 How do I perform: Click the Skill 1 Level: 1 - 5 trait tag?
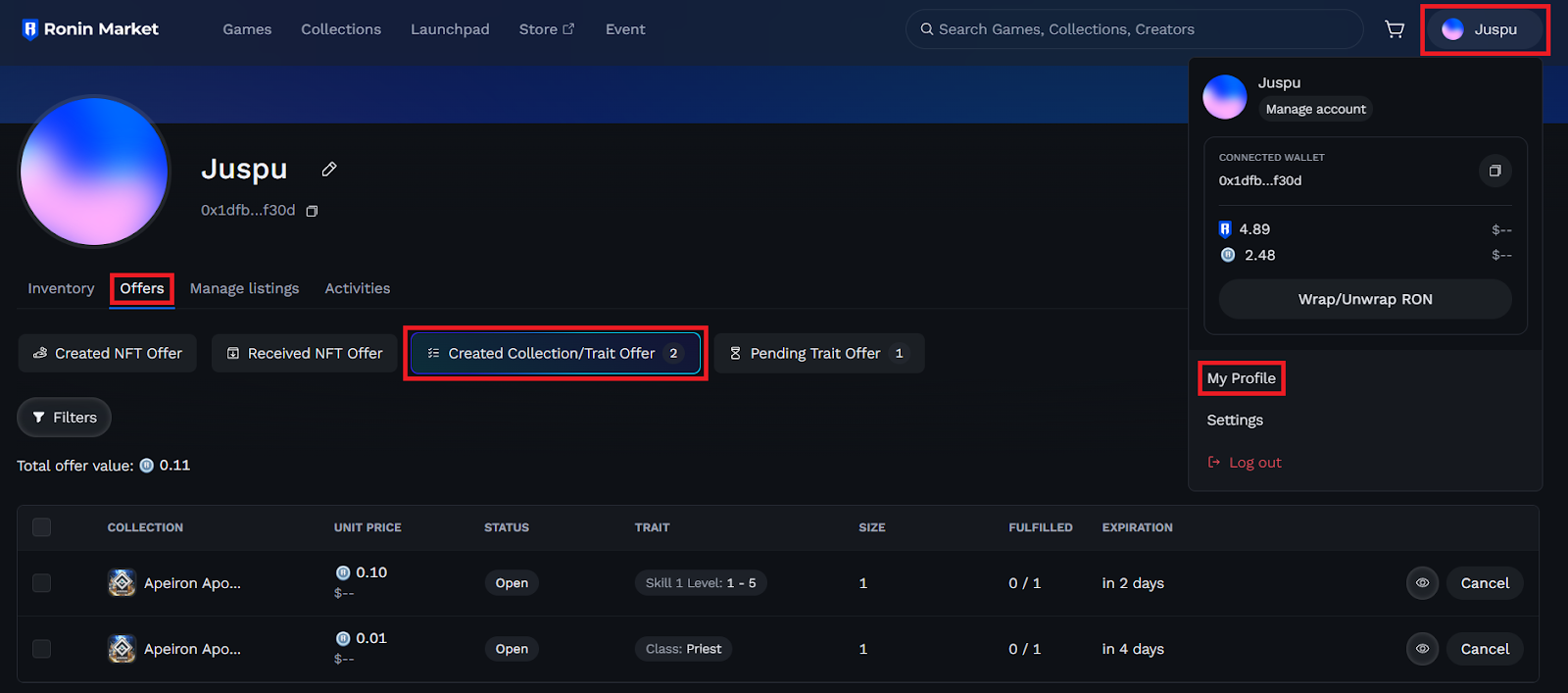tap(701, 583)
